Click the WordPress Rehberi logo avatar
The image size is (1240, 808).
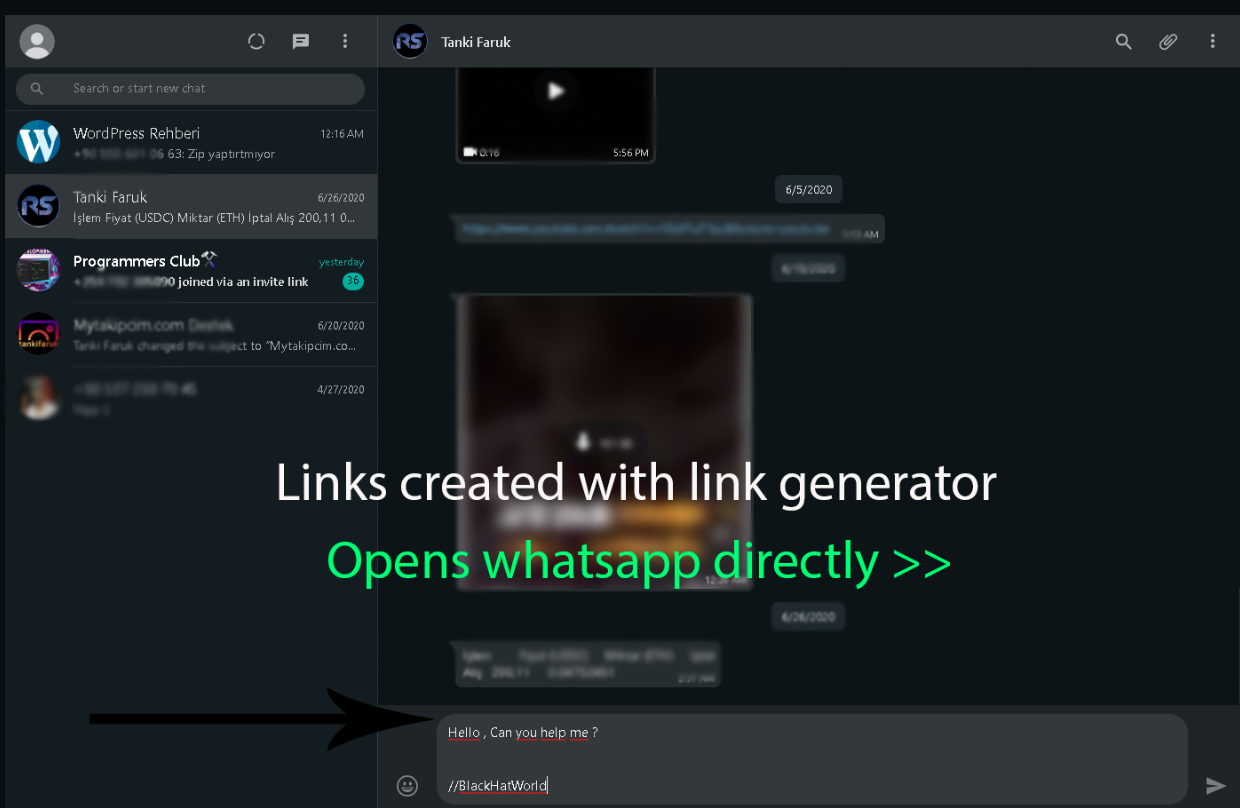[x=39, y=143]
